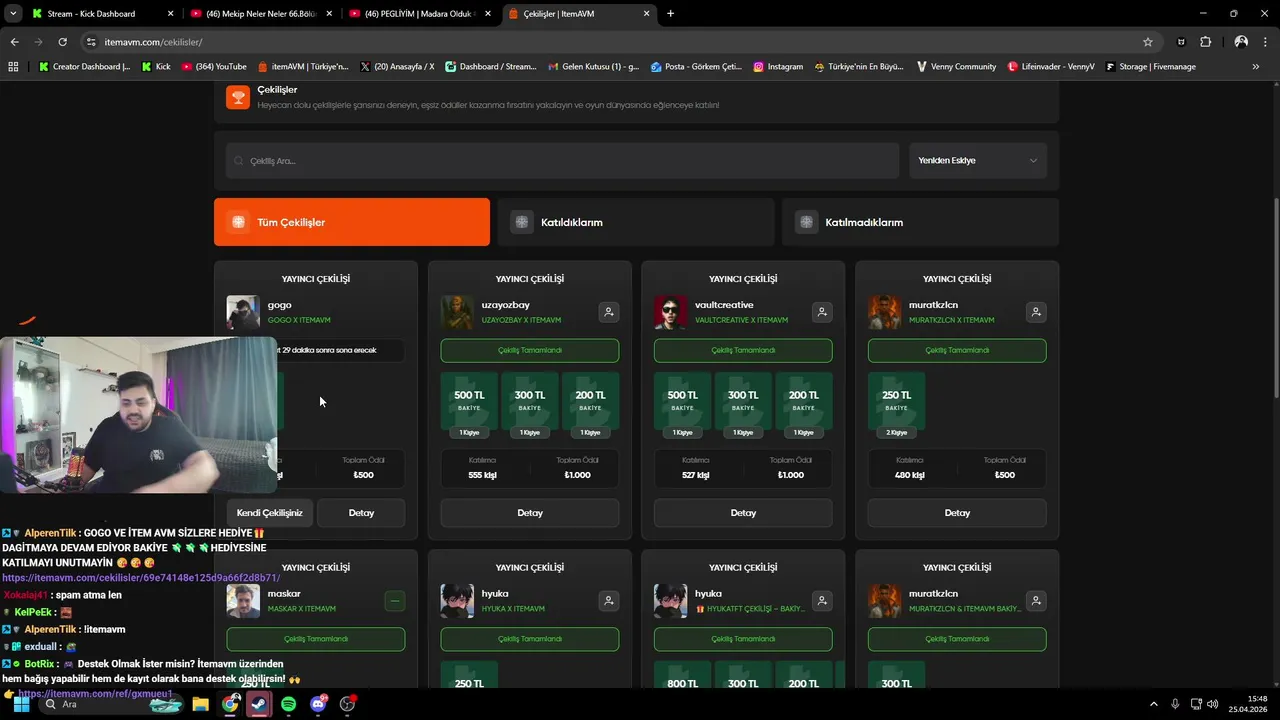Close the Stream - Kick Dashboard tab
Viewport: 1280px width, 720px height.
(x=170, y=14)
